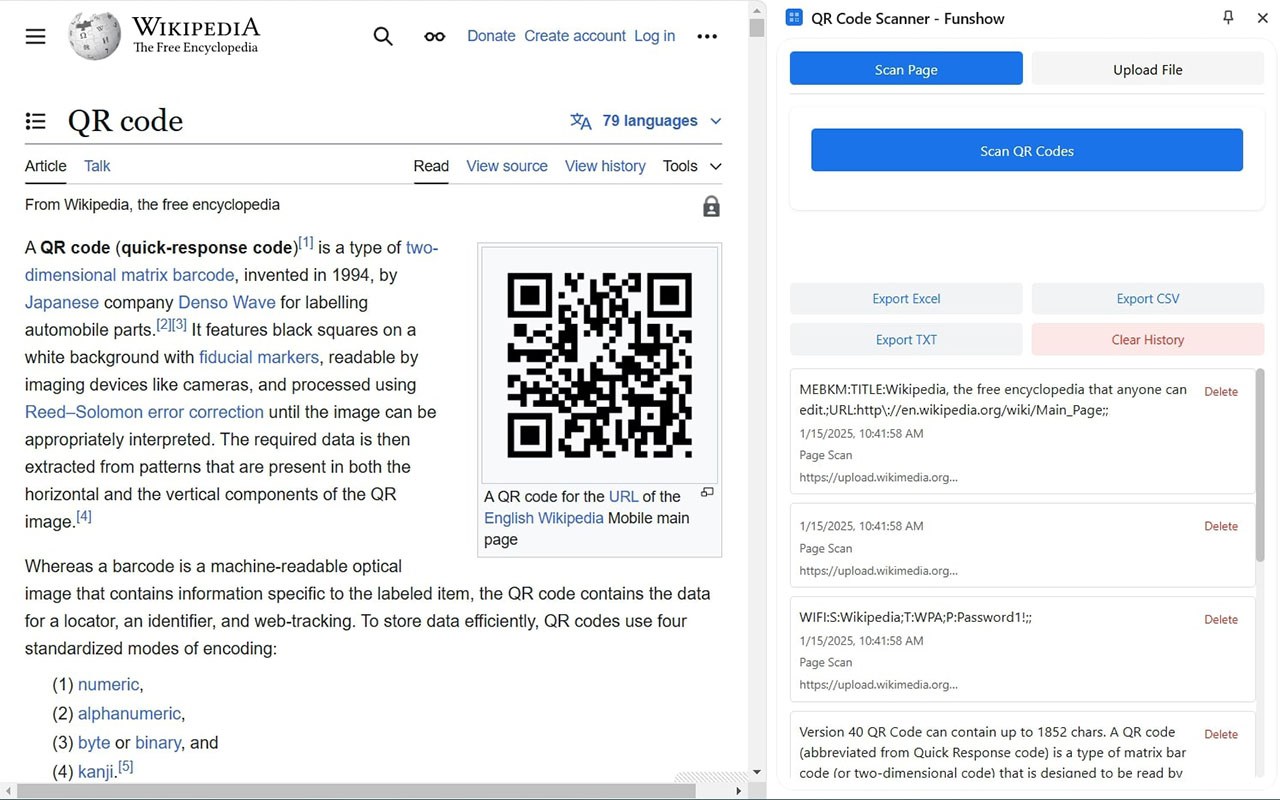Click citation reference [5] after kanji
Viewport: 1280px width, 800px height.
[x=125, y=767]
